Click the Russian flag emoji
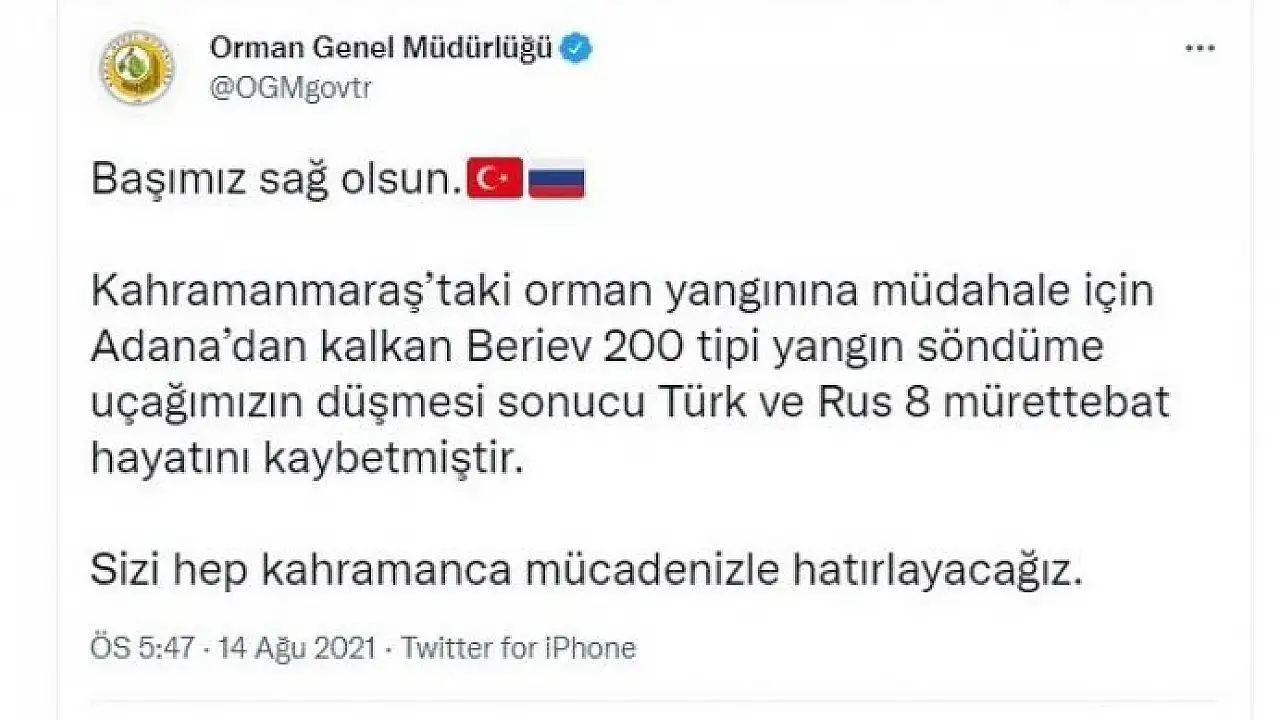This screenshot has width=1280, height=720. [557, 180]
